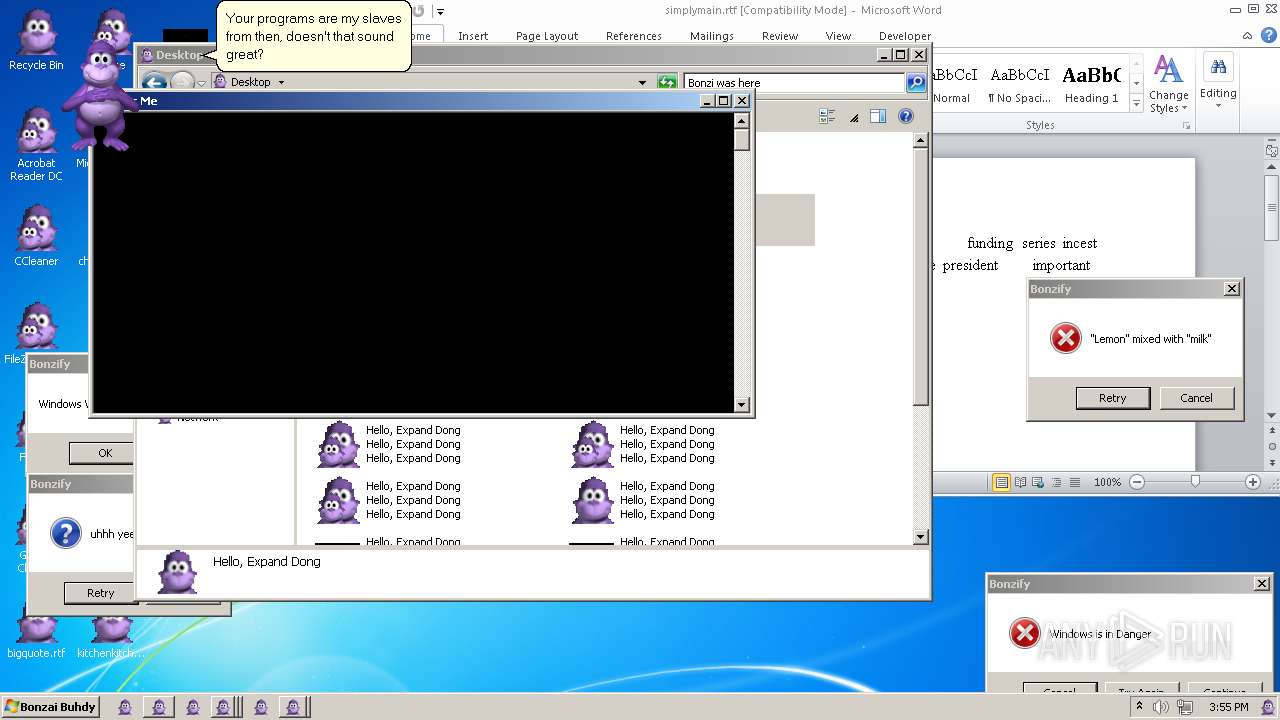Click the 100% zoom level in Word
1280x720 pixels.
(x=1107, y=482)
